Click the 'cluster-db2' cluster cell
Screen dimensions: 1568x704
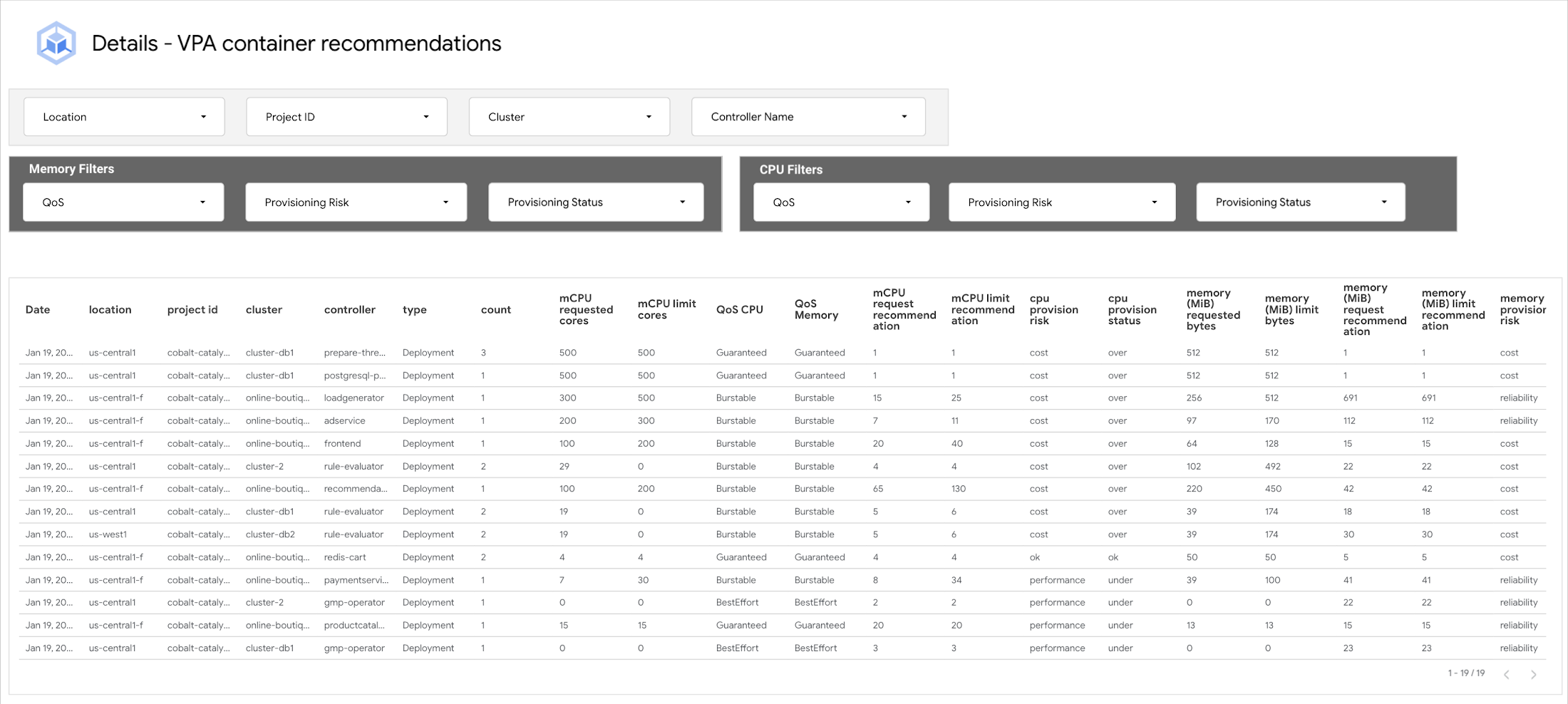click(270, 534)
